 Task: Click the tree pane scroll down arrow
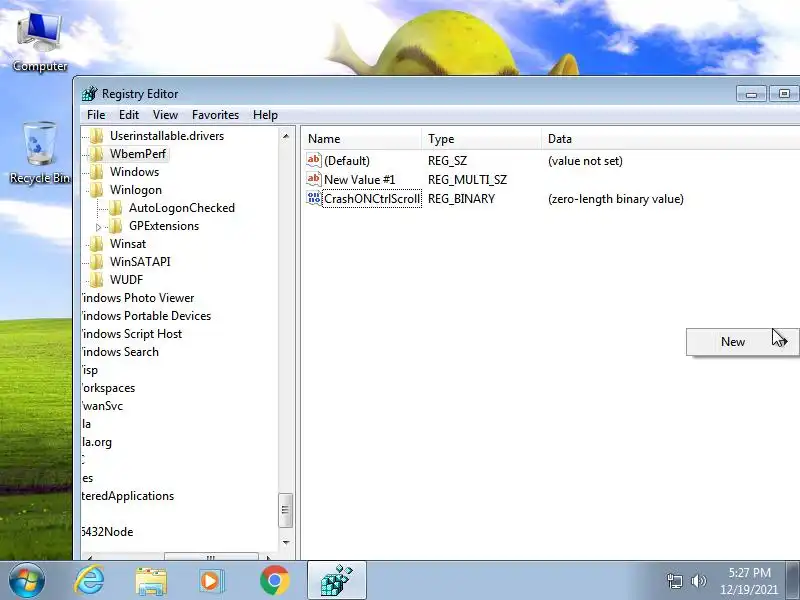pos(286,542)
